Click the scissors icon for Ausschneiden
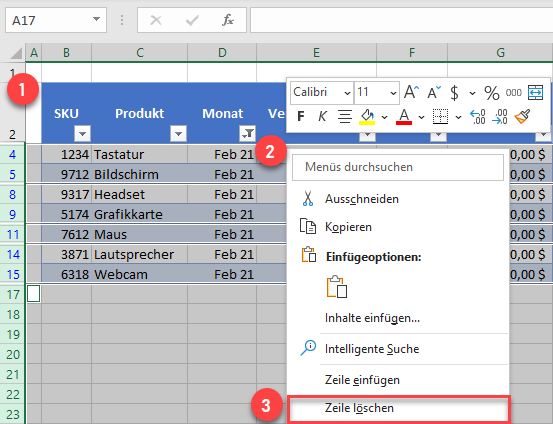 click(308, 199)
